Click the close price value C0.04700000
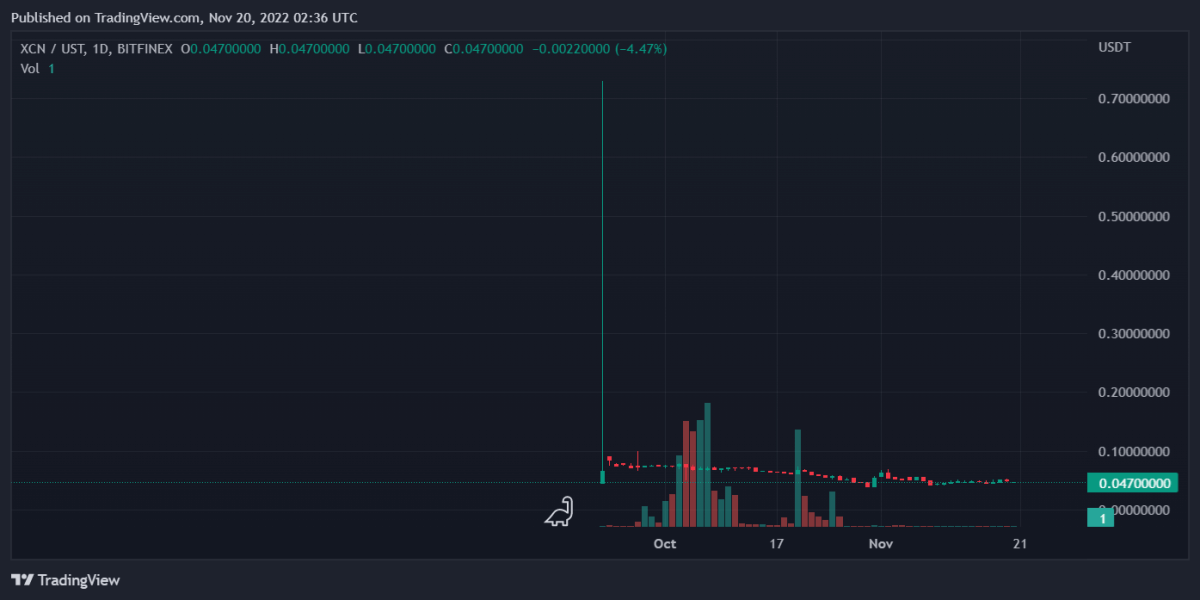The width and height of the screenshot is (1200, 600). tap(484, 48)
